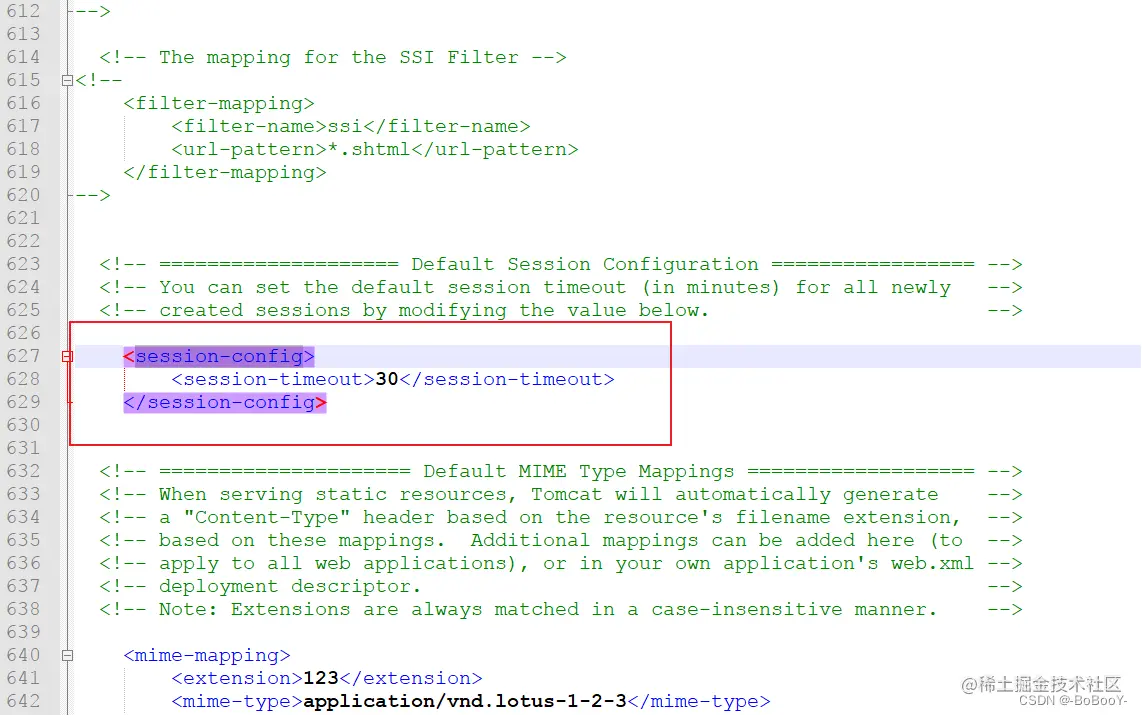The width and height of the screenshot is (1142, 715).
Task: Click the opening <session-timeout> tag
Action: (x=273, y=379)
